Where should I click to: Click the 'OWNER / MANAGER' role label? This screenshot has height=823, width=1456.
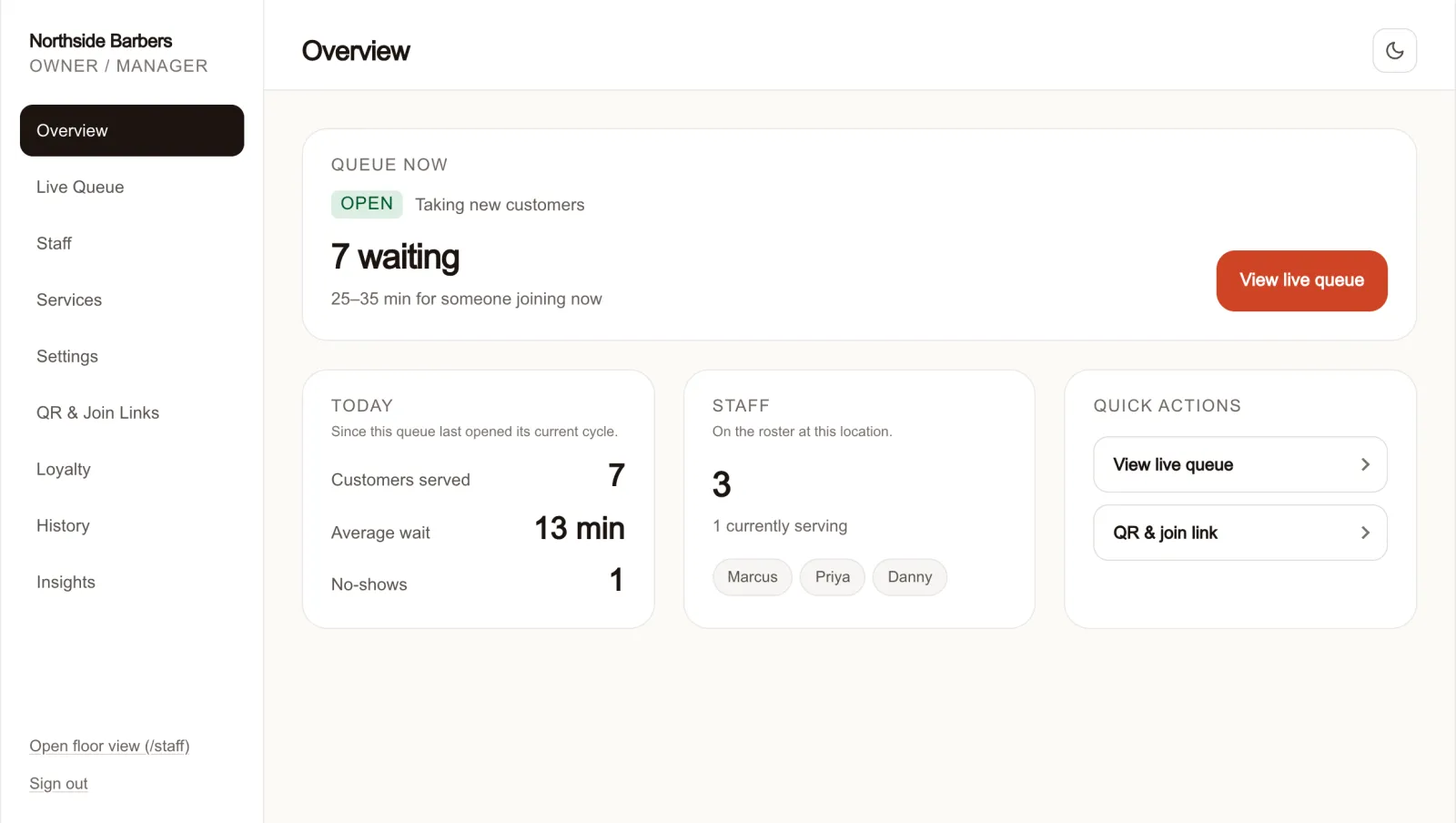118,66
